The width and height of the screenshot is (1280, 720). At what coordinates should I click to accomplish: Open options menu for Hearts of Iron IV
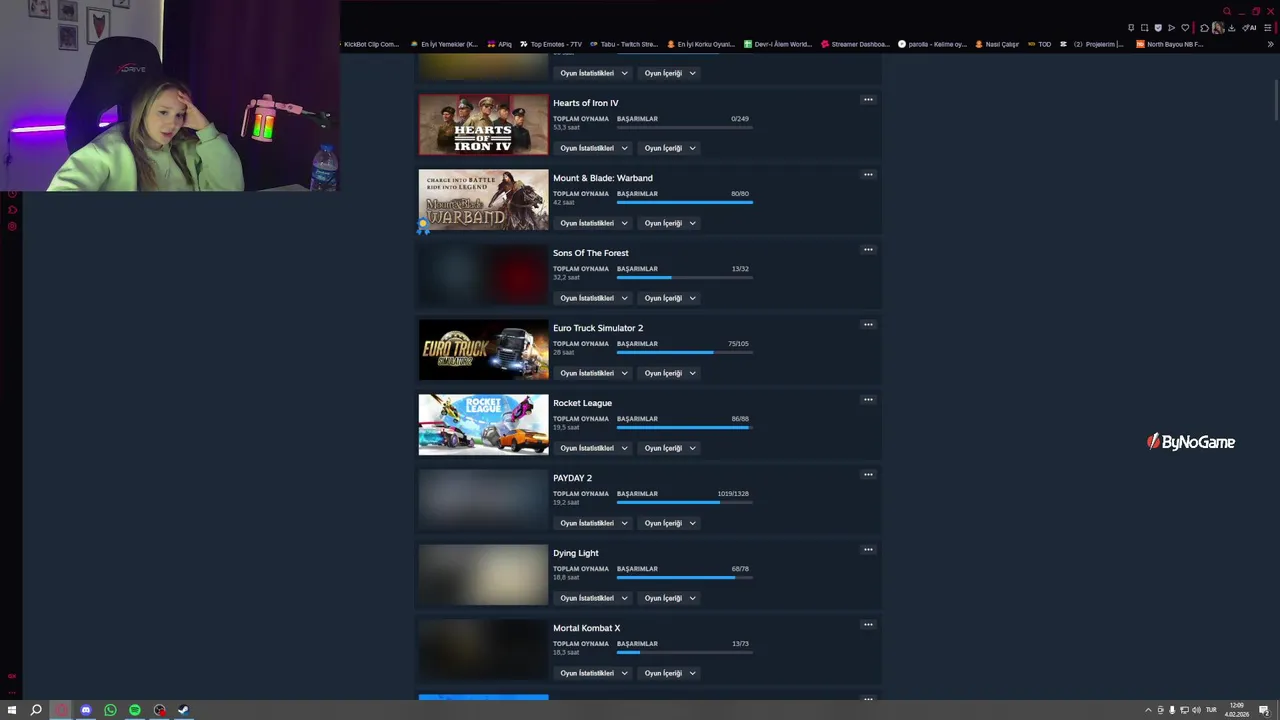tap(868, 100)
